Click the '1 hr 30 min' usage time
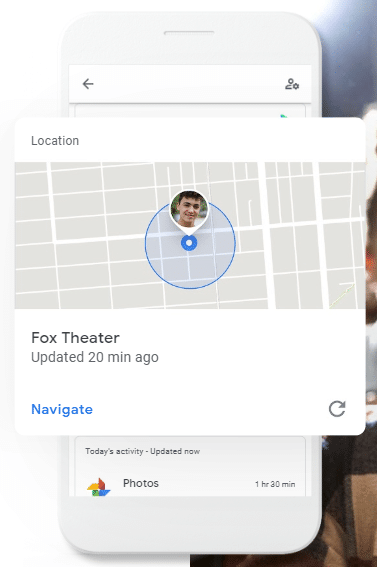 (x=275, y=484)
